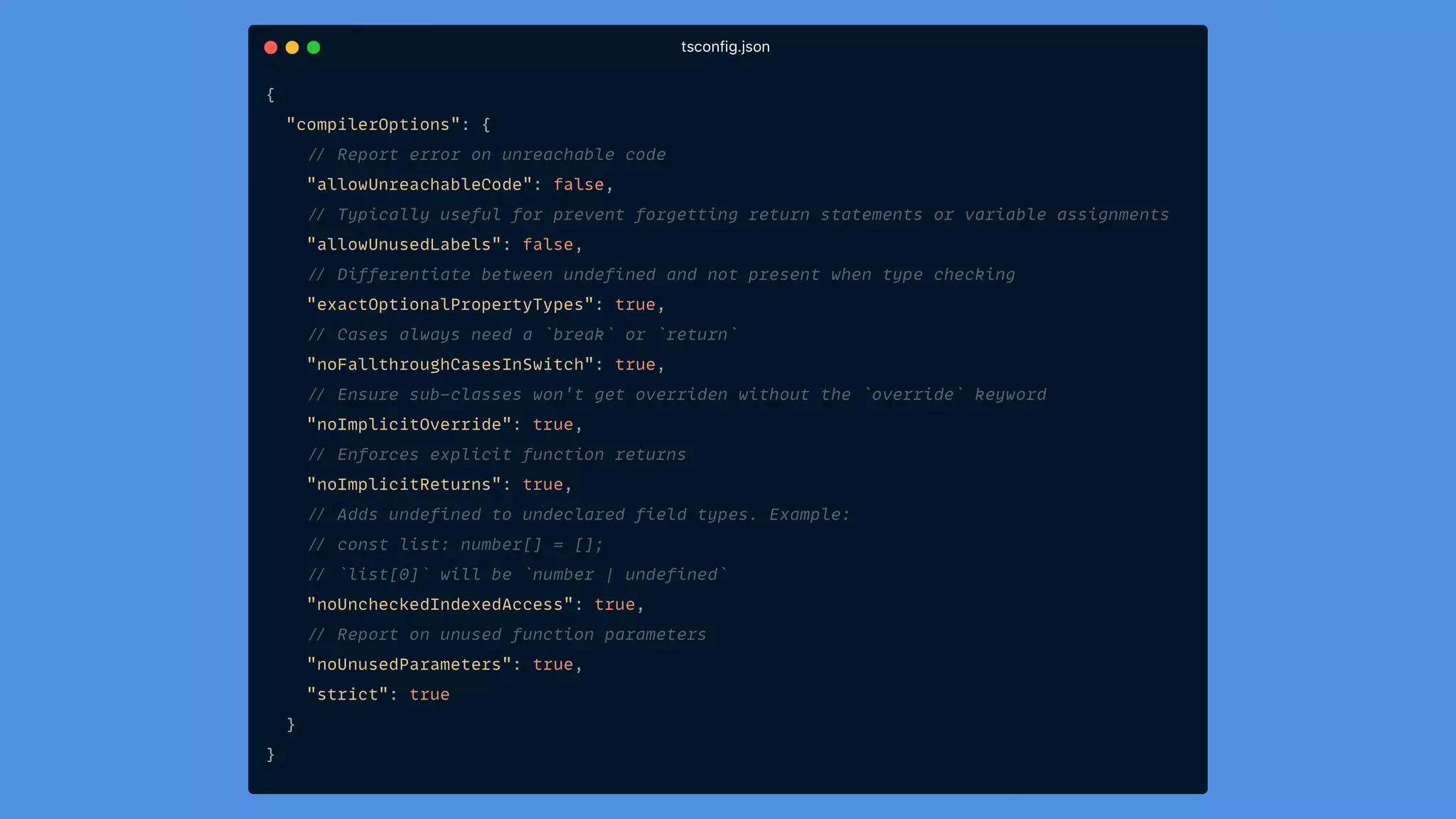
Task: Click true value of strict option
Action: (429, 695)
